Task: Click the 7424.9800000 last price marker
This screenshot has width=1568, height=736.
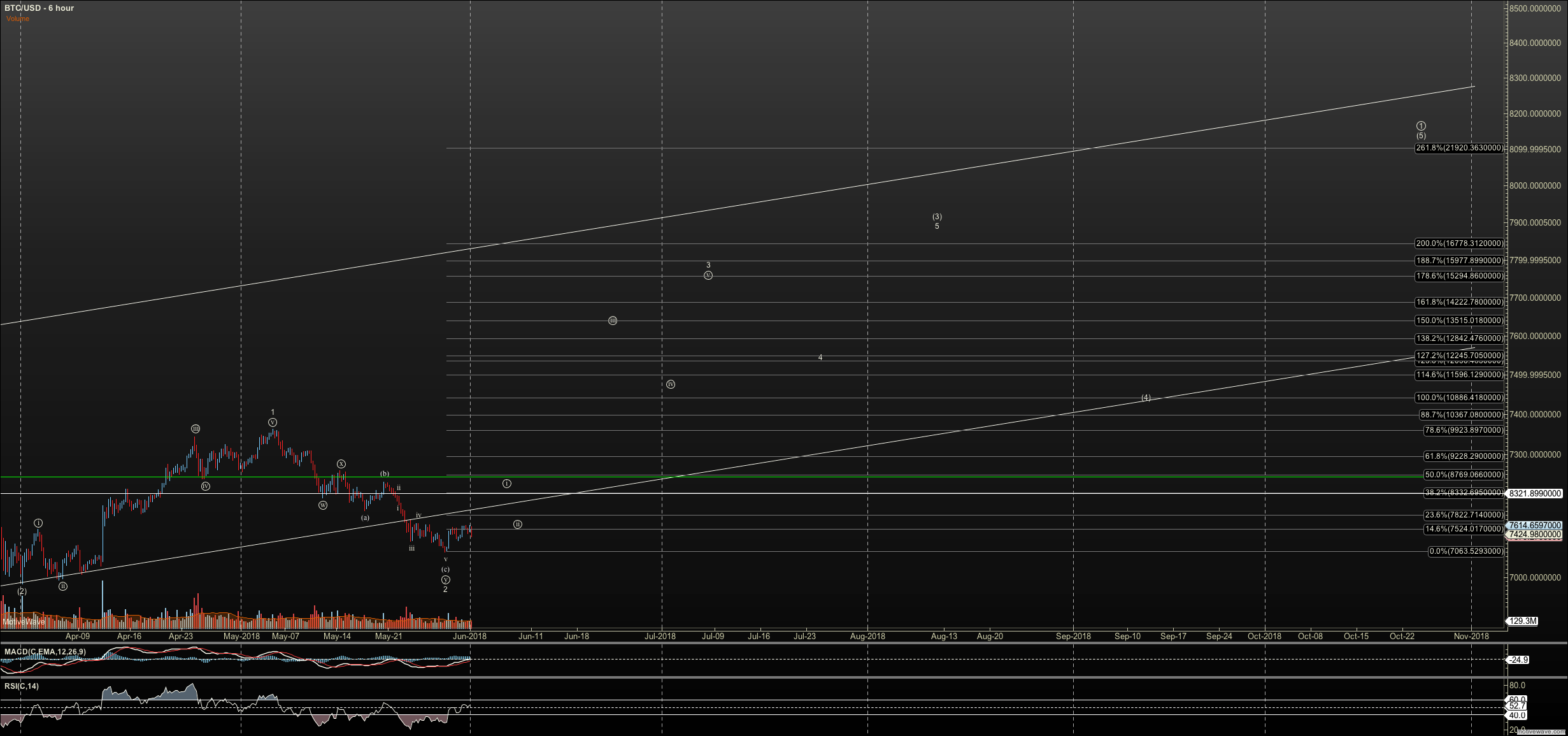Action: (1534, 535)
